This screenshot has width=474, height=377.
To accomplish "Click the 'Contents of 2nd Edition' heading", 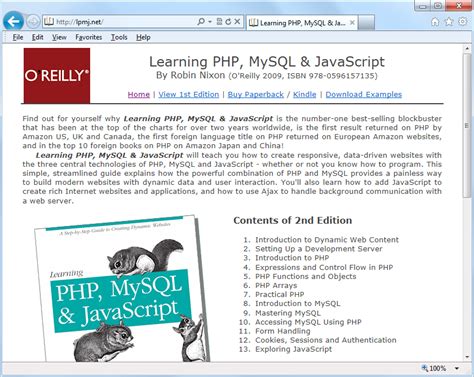I will (x=293, y=220).
